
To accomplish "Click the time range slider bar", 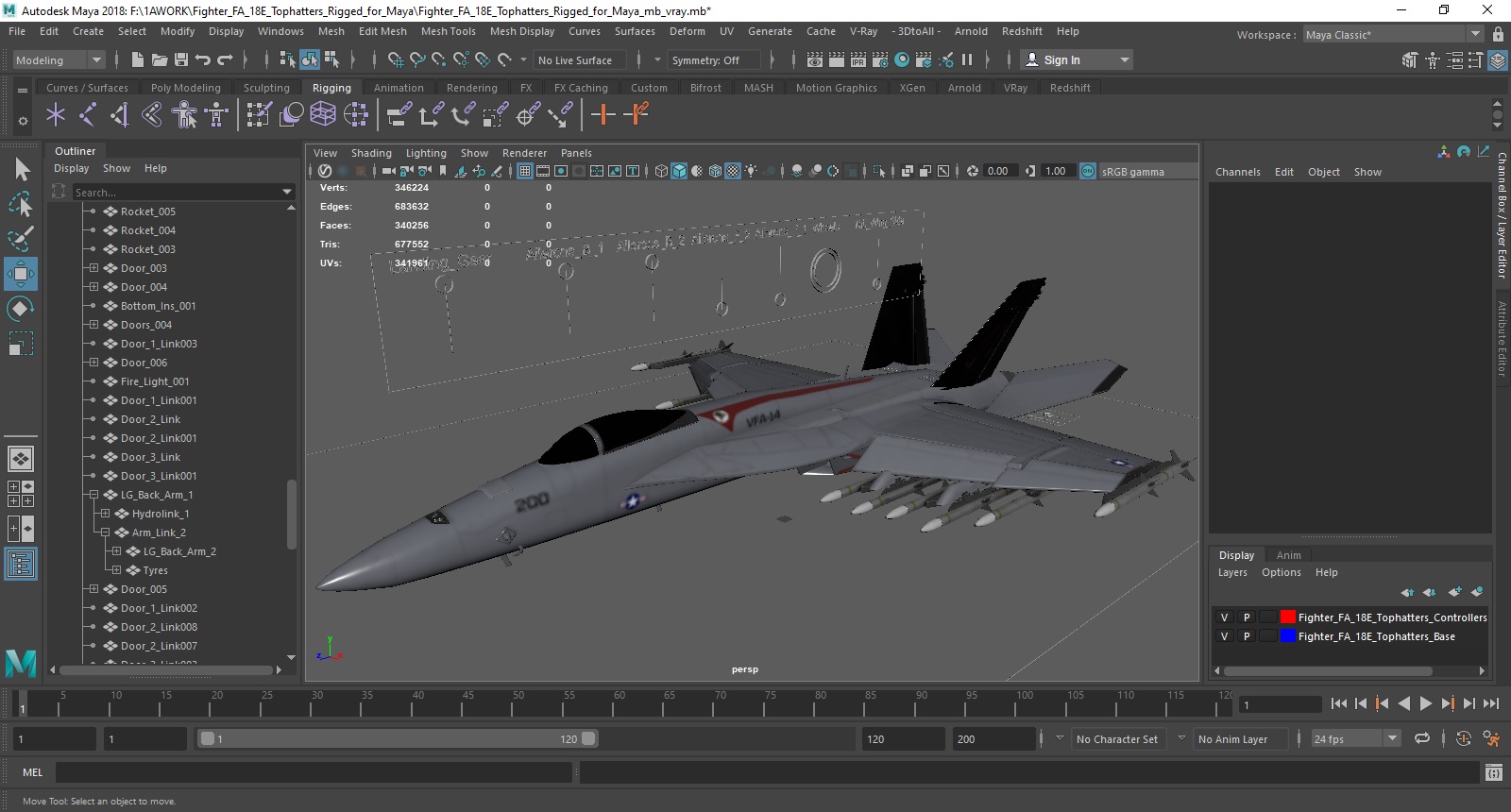I will (398, 739).
